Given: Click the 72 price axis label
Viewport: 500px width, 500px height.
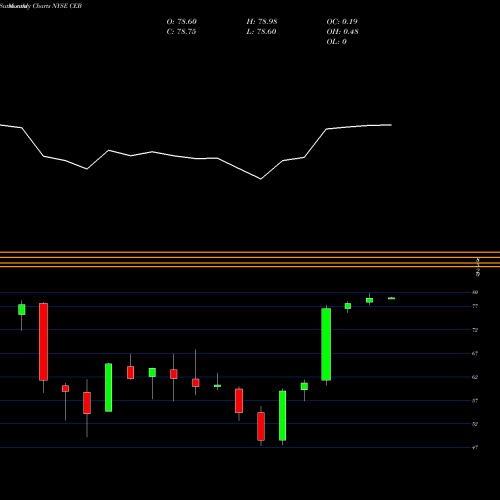Looking at the screenshot, I should [475, 330].
